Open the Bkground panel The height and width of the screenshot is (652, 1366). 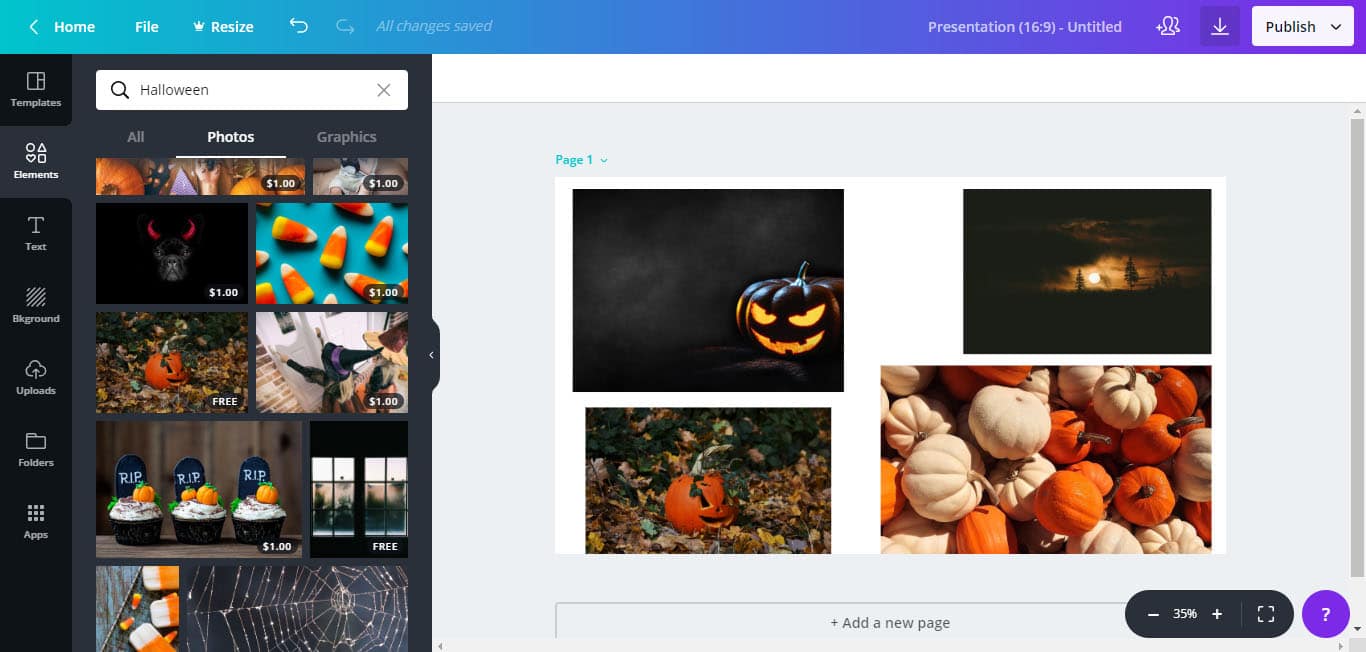(x=36, y=305)
